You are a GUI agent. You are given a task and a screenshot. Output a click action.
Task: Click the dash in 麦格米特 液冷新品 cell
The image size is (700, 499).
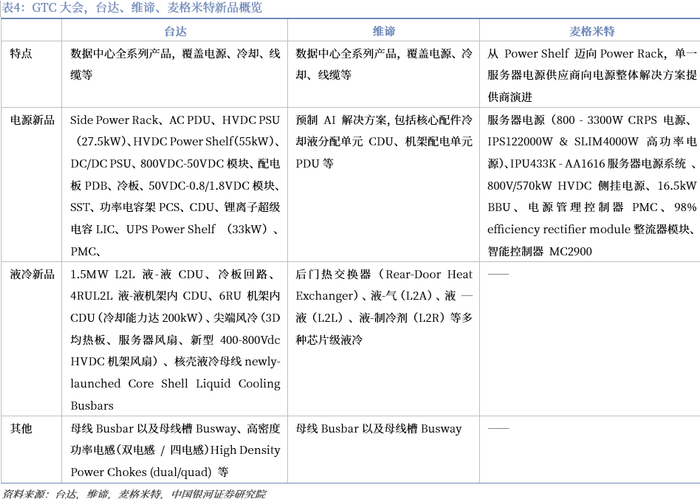click(498, 274)
